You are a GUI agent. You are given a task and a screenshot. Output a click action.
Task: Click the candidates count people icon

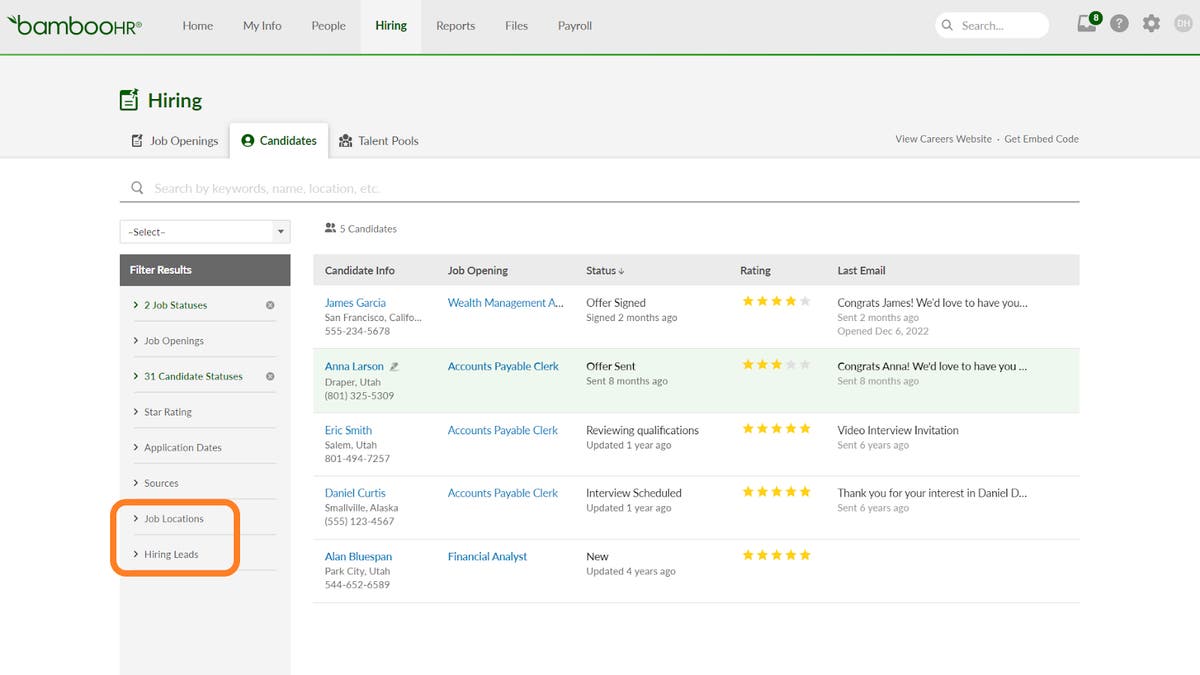point(331,228)
